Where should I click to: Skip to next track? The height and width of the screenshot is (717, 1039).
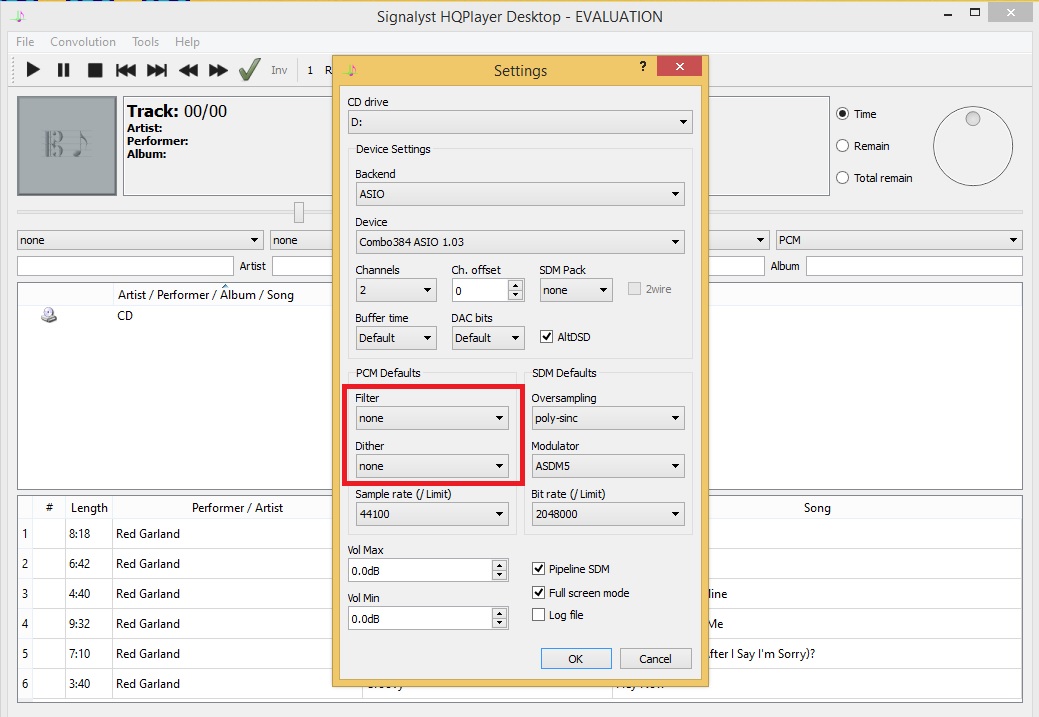tap(157, 70)
